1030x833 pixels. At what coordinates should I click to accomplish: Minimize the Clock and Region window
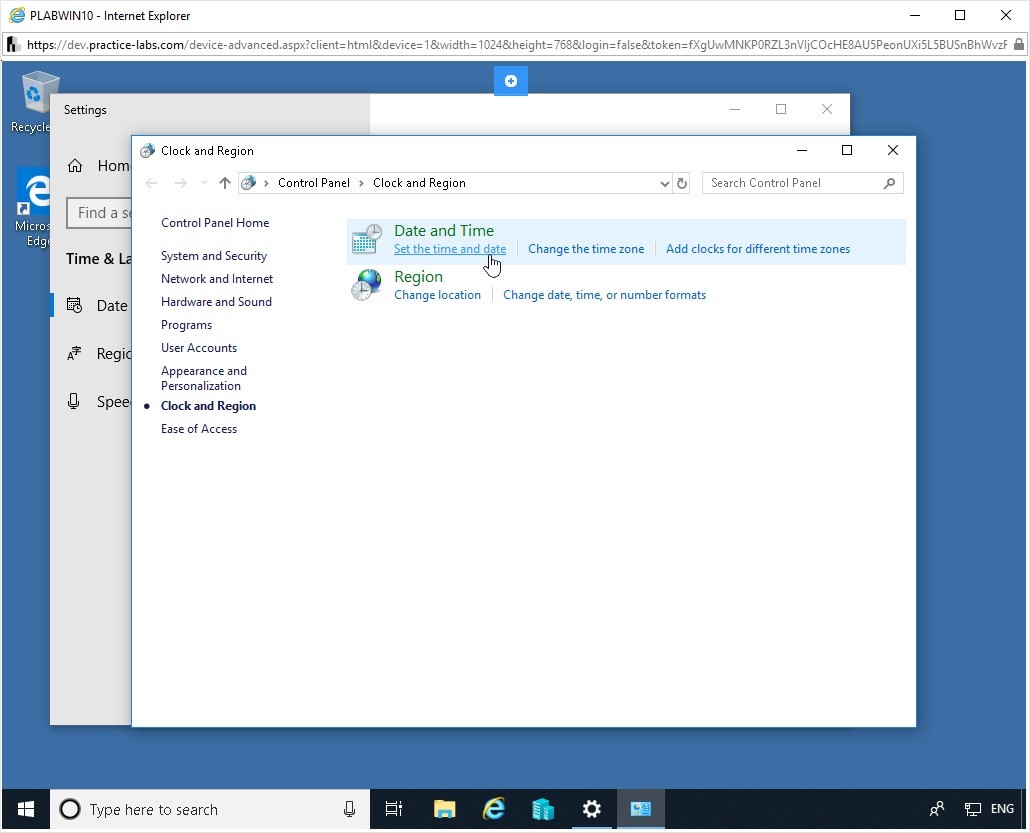click(x=801, y=150)
